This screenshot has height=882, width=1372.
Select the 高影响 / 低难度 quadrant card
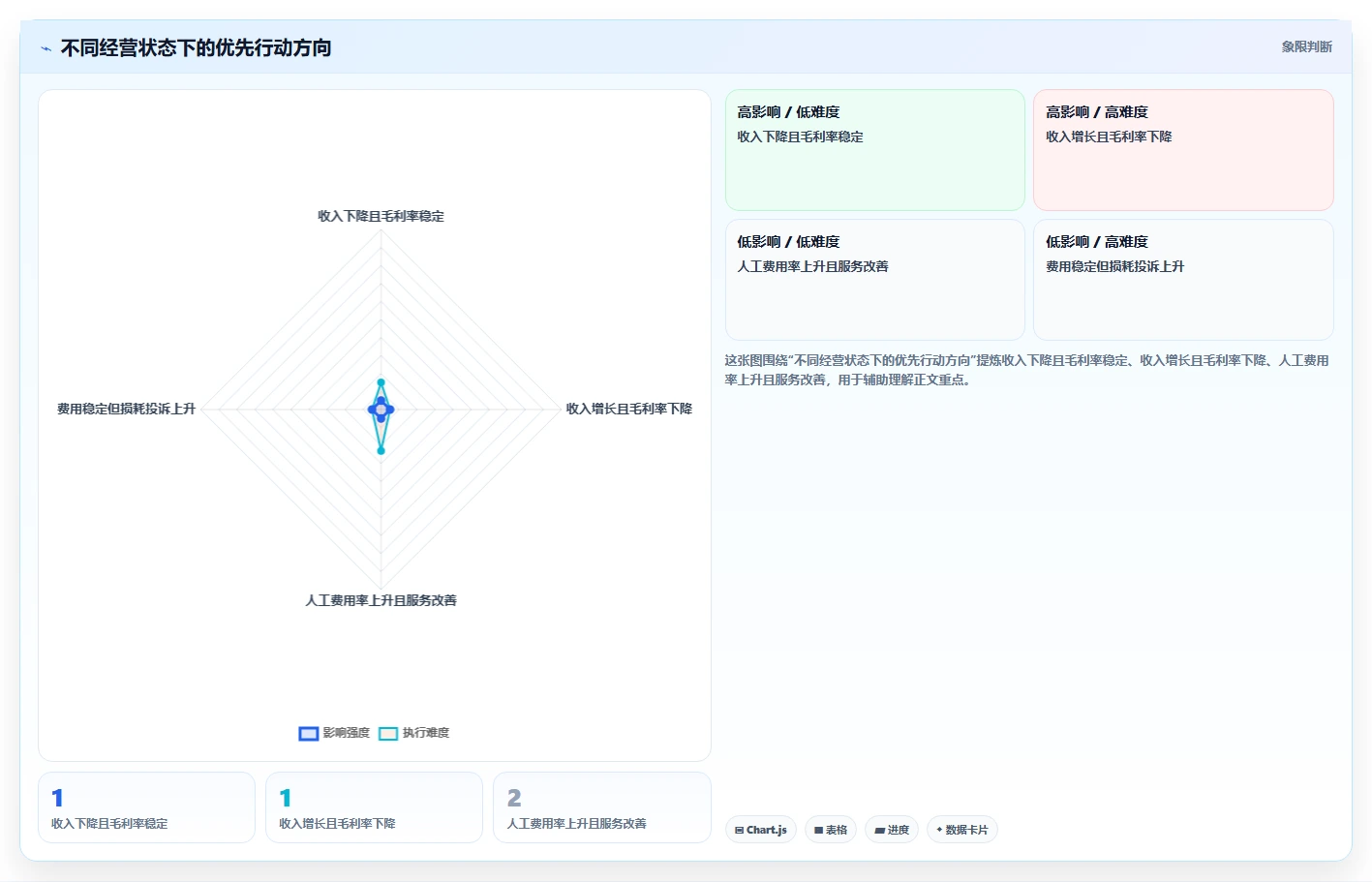[874, 150]
